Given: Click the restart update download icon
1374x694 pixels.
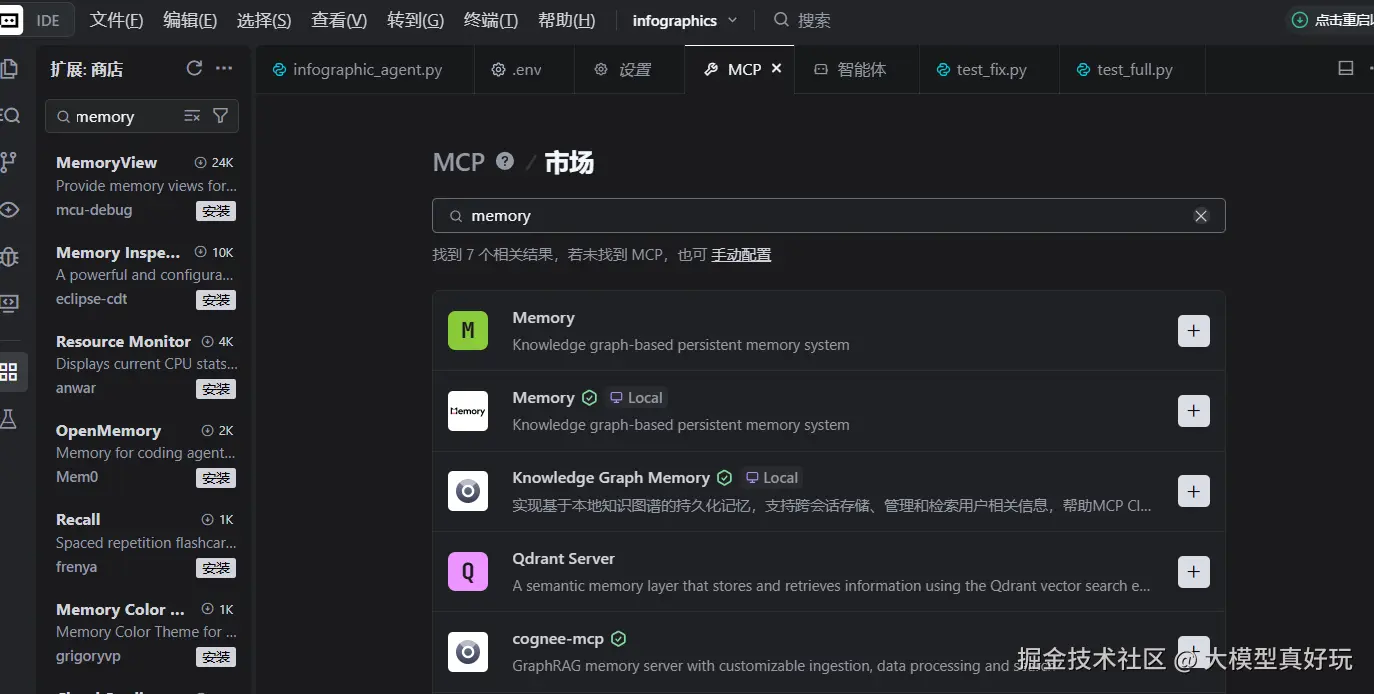Looking at the screenshot, I should pos(1299,20).
